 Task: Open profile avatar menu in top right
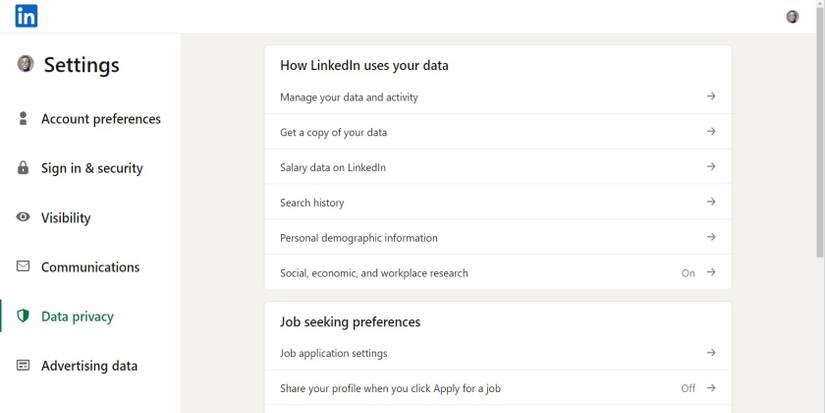tap(792, 16)
